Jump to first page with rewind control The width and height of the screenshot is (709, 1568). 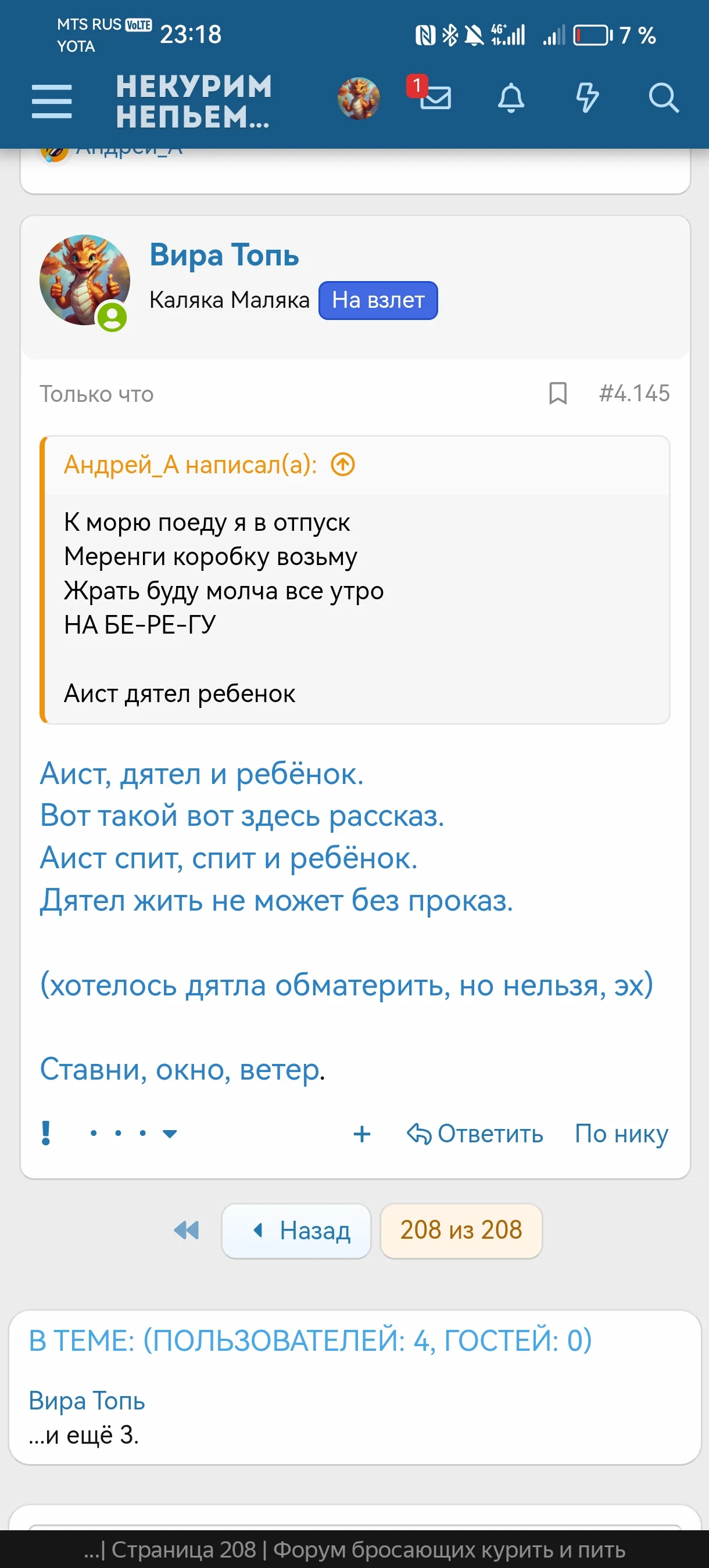coord(187,1230)
